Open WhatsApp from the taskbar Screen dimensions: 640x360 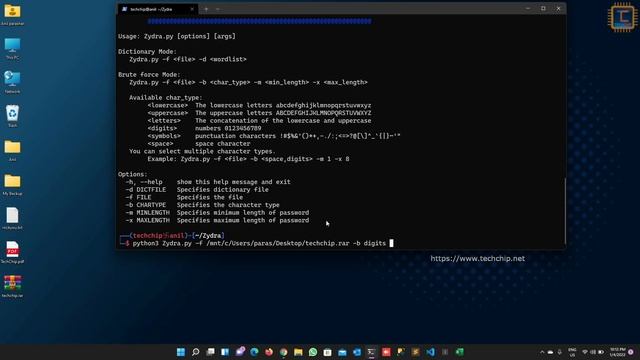point(313,352)
